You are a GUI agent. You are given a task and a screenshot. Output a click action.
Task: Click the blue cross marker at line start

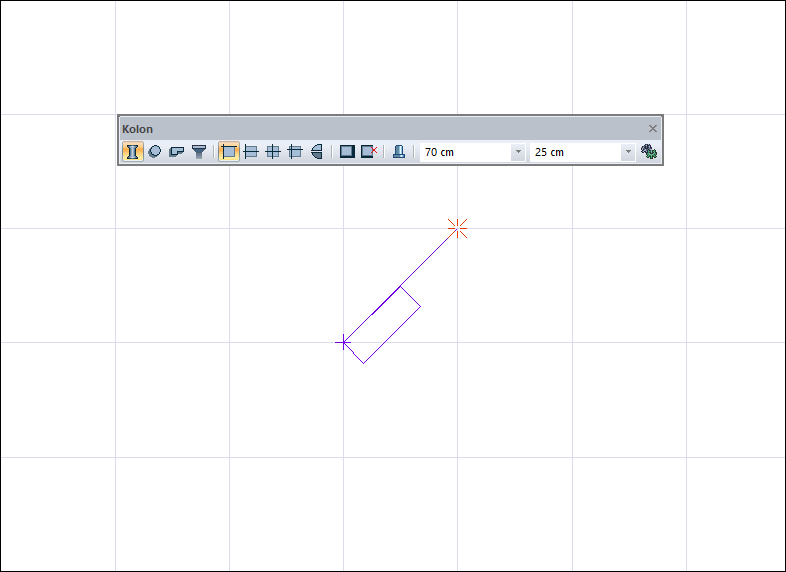point(344,343)
